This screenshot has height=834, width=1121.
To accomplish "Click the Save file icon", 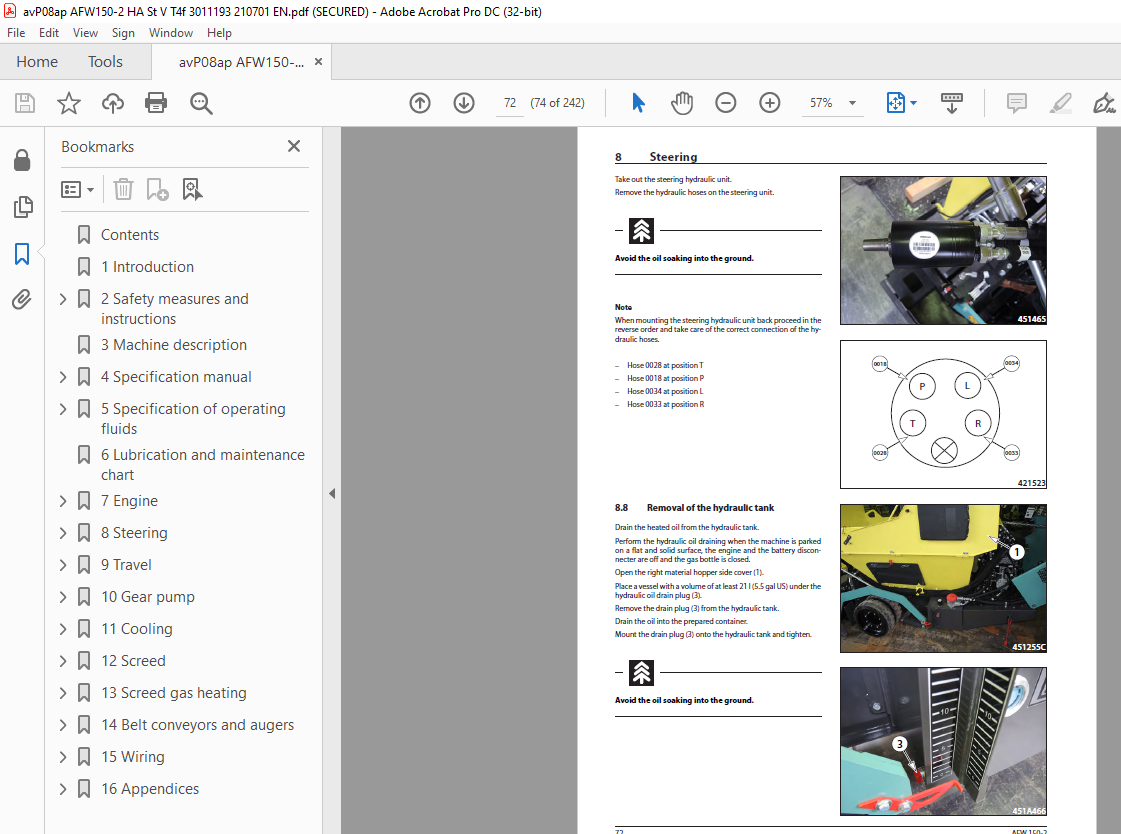I will (x=25, y=103).
